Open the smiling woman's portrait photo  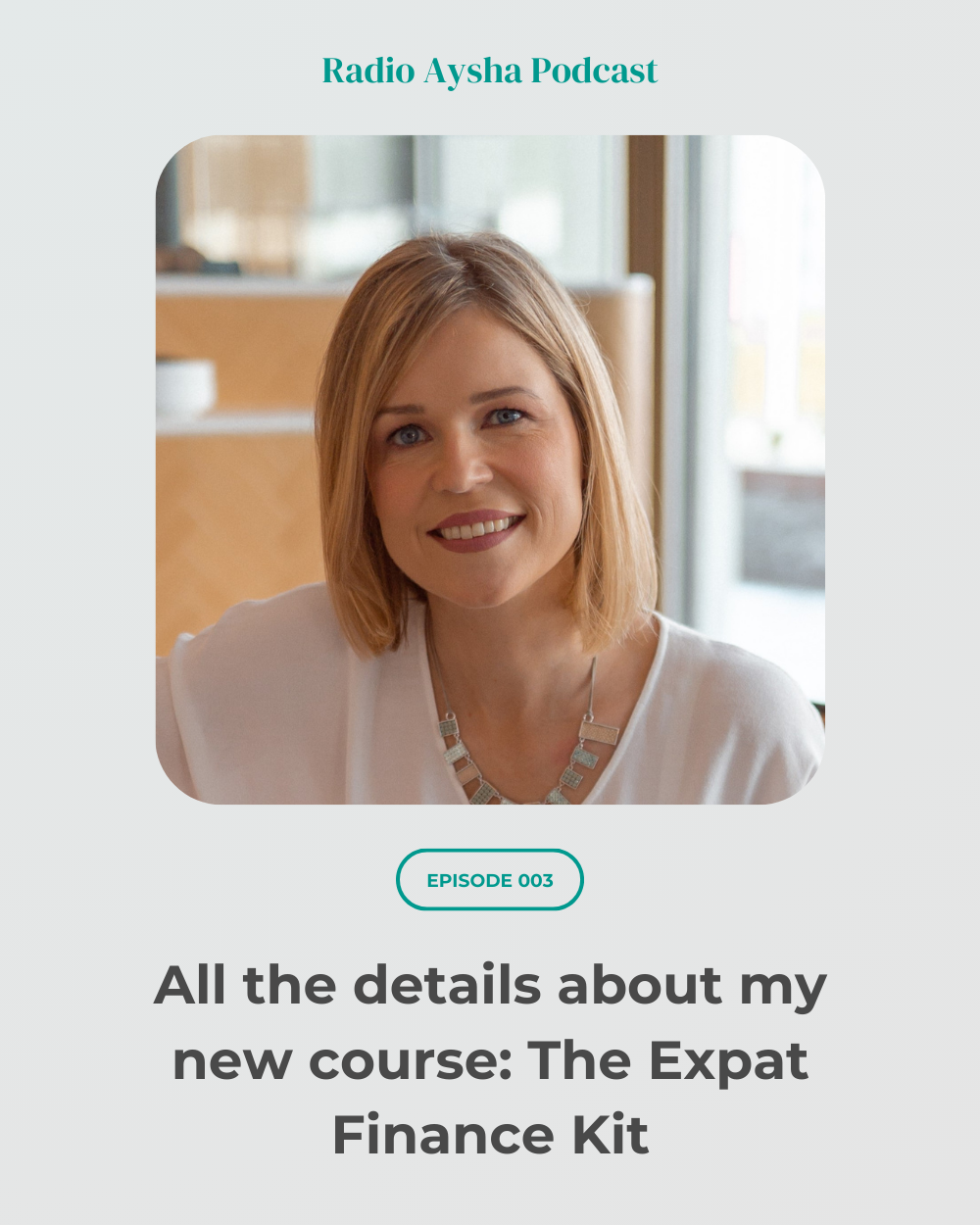pos(490,469)
